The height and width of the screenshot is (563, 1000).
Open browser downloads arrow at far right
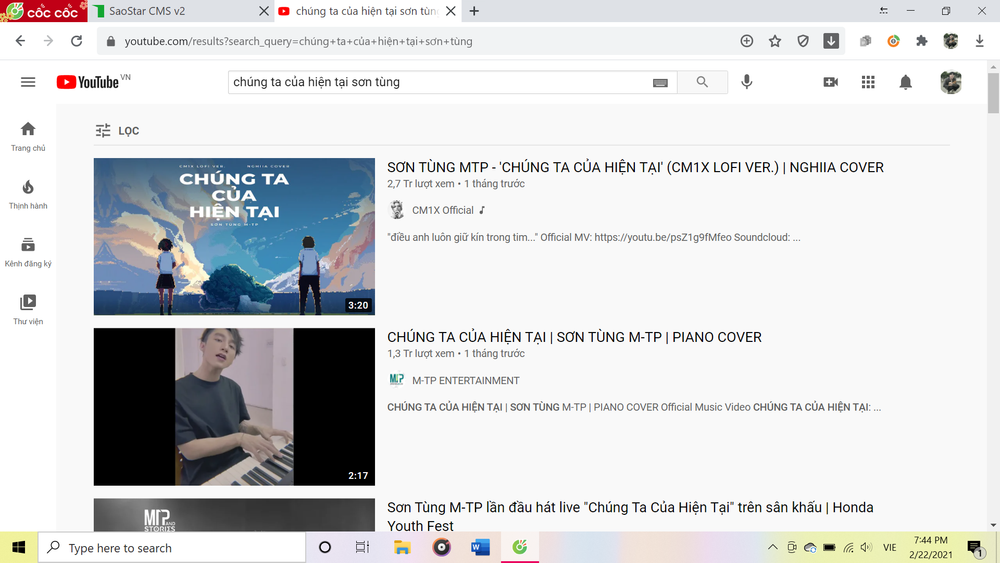coord(980,41)
